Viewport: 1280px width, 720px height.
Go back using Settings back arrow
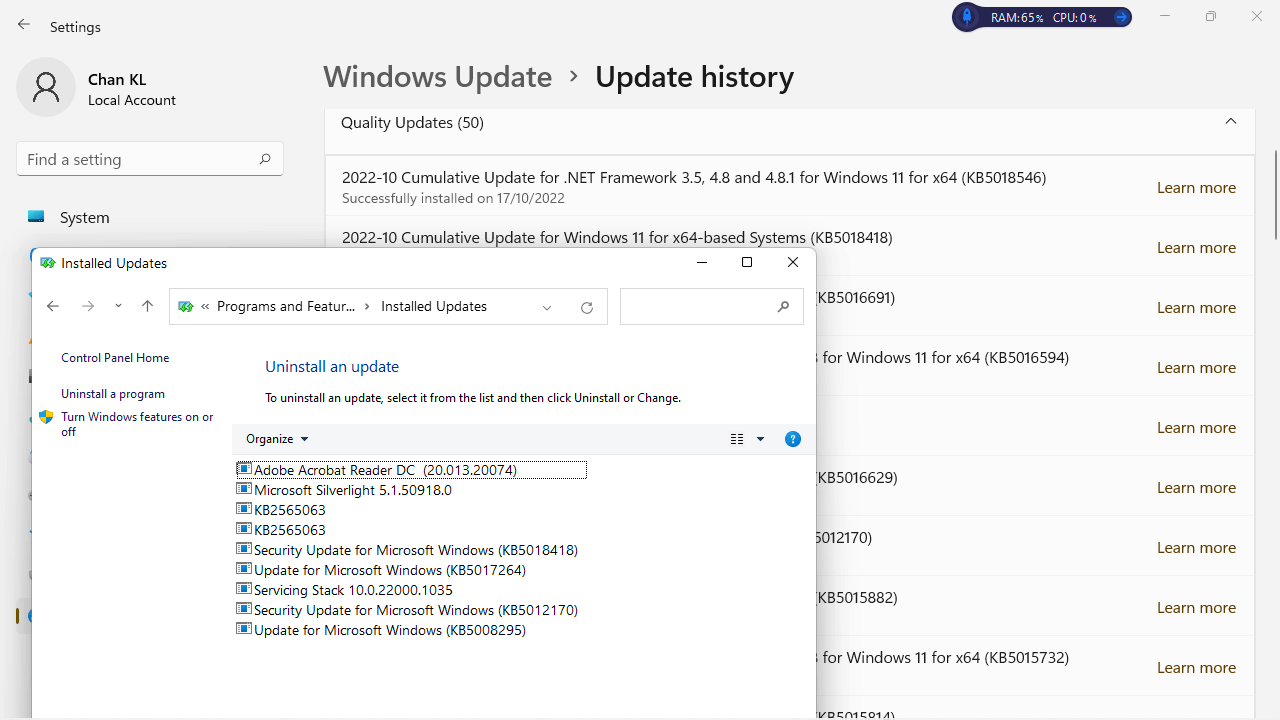(24, 25)
